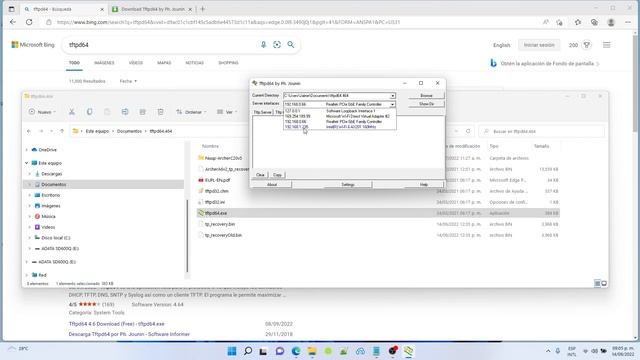Open the Fecha filter dropdown in Bing

[128, 81]
